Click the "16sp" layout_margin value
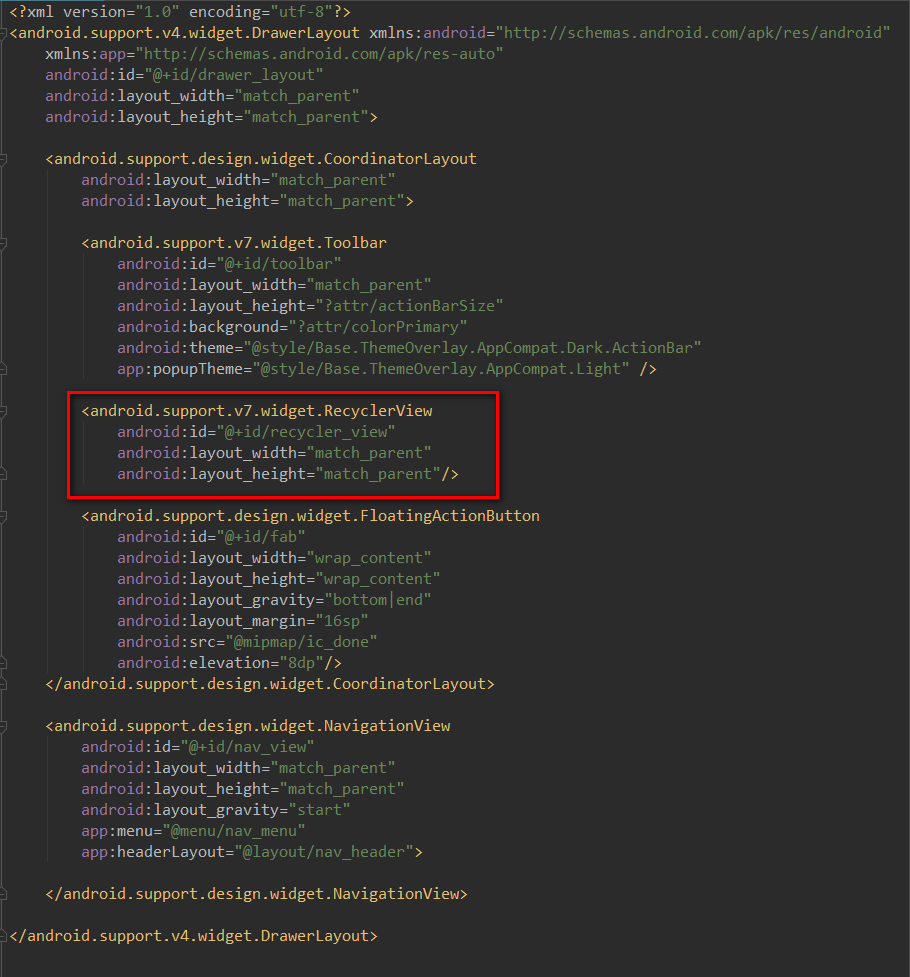Viewport: 910px width, 977px height. 342,621
